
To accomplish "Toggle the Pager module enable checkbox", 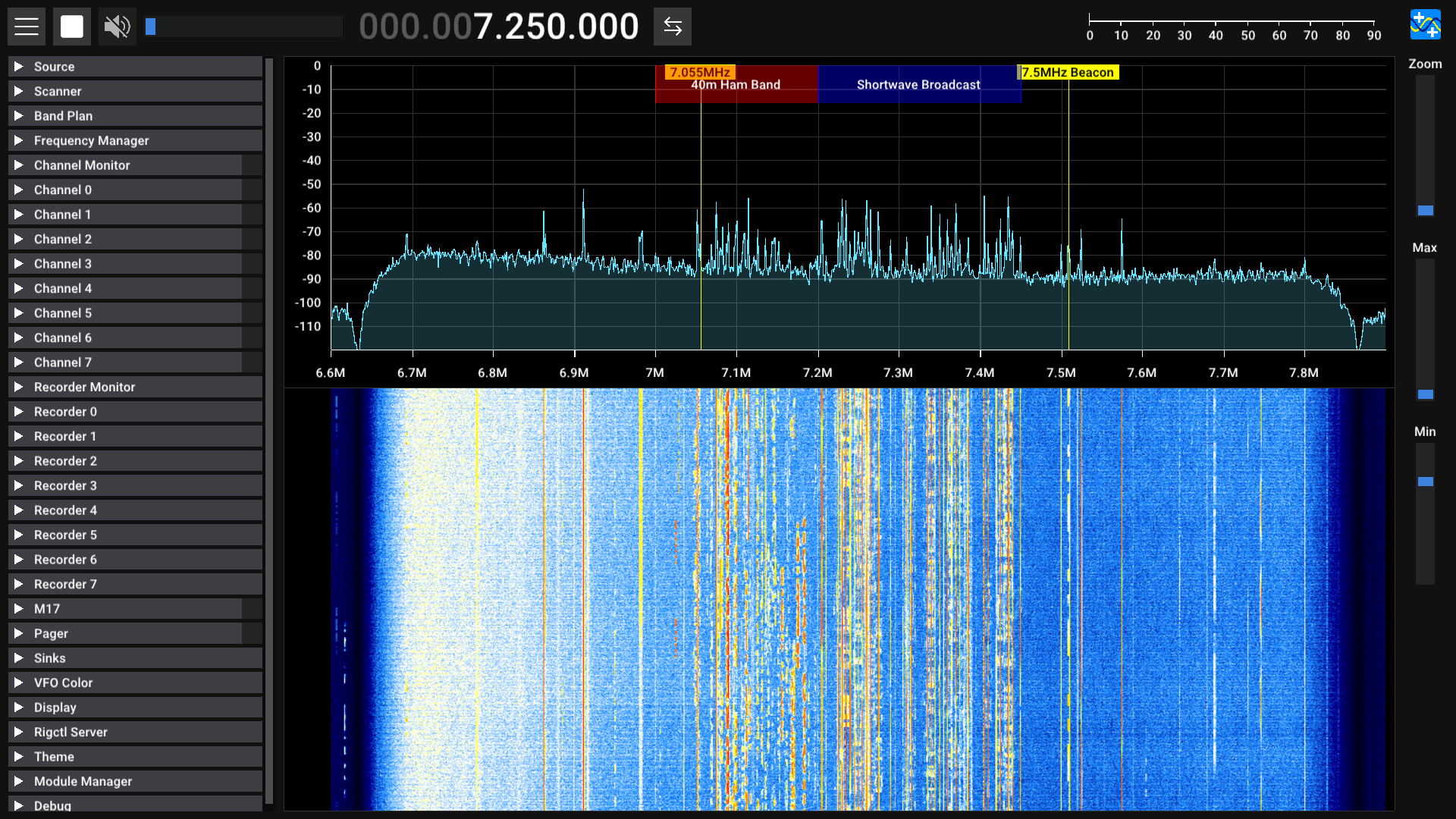I will [252, 633].
